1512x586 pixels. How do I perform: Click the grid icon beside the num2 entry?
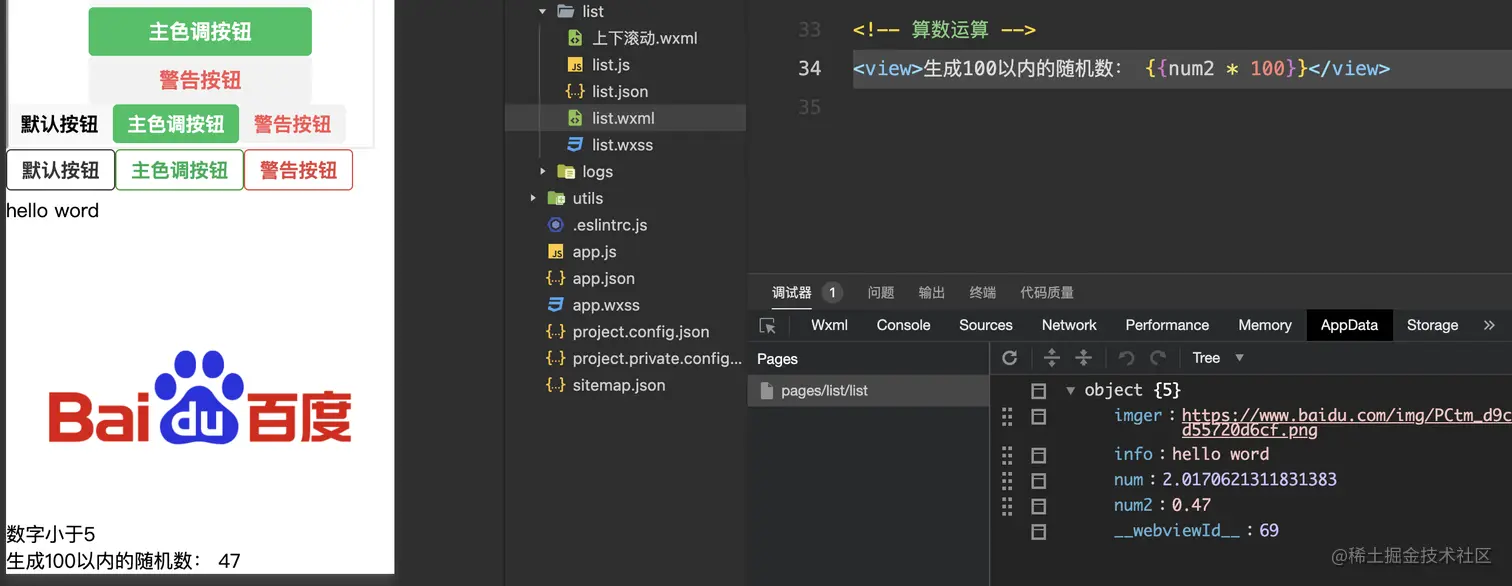(x=1007, y=506)
